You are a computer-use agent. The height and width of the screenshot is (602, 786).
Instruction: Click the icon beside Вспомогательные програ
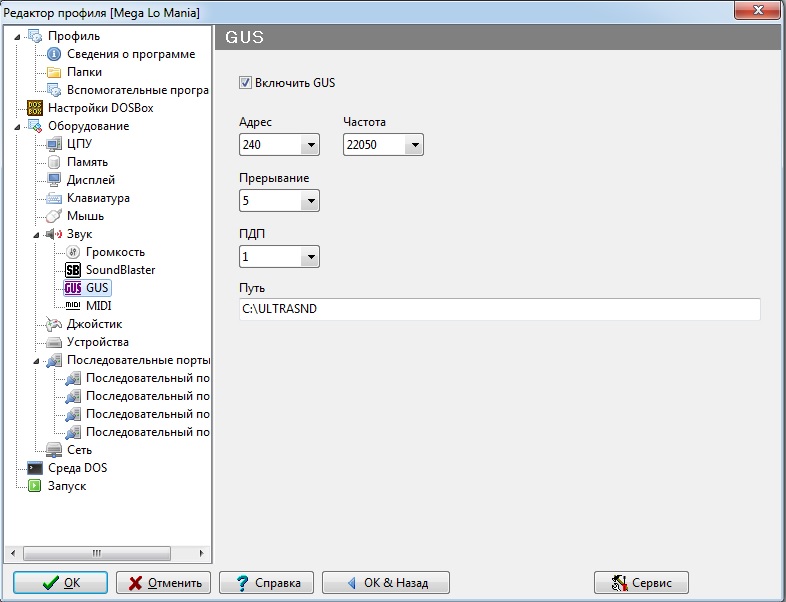pyautogui.click(x=54, y=90)
